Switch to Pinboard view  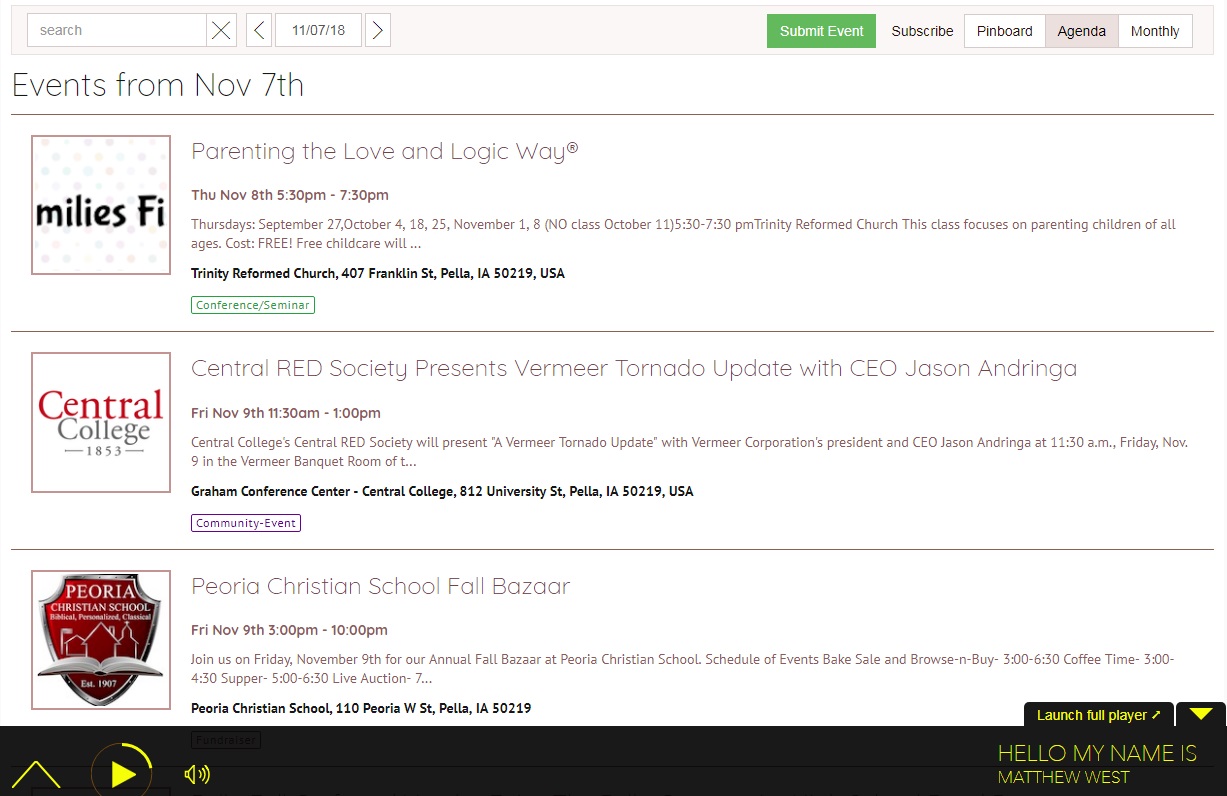[1004, 31]
